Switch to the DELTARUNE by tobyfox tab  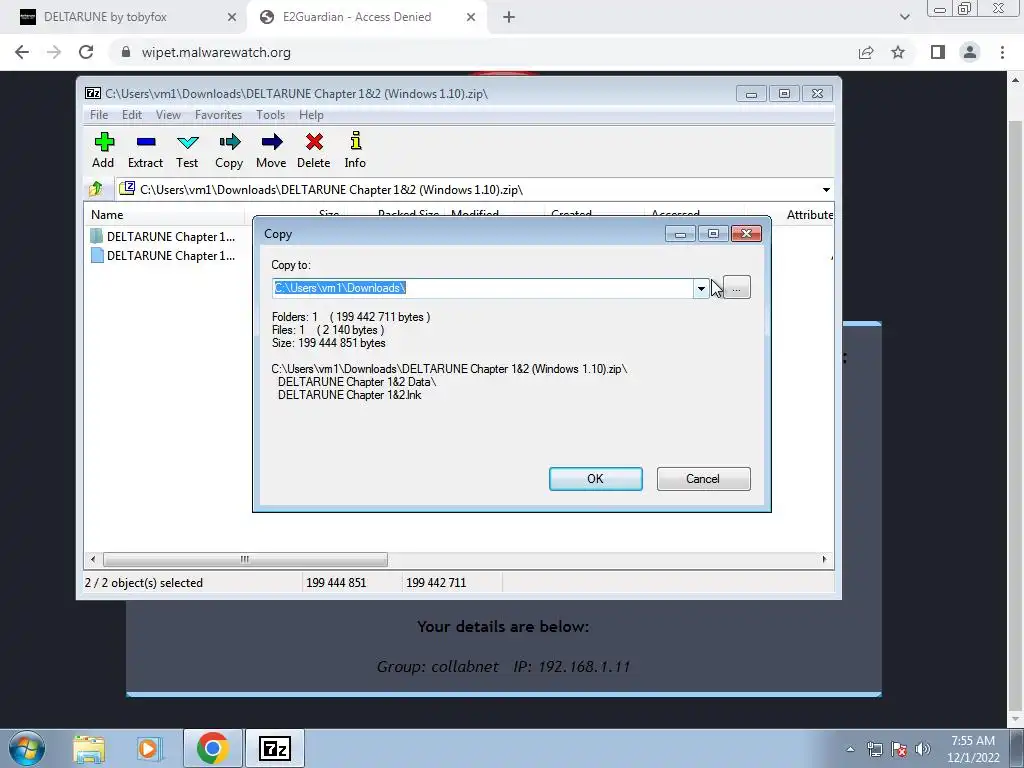pos(123,17)
